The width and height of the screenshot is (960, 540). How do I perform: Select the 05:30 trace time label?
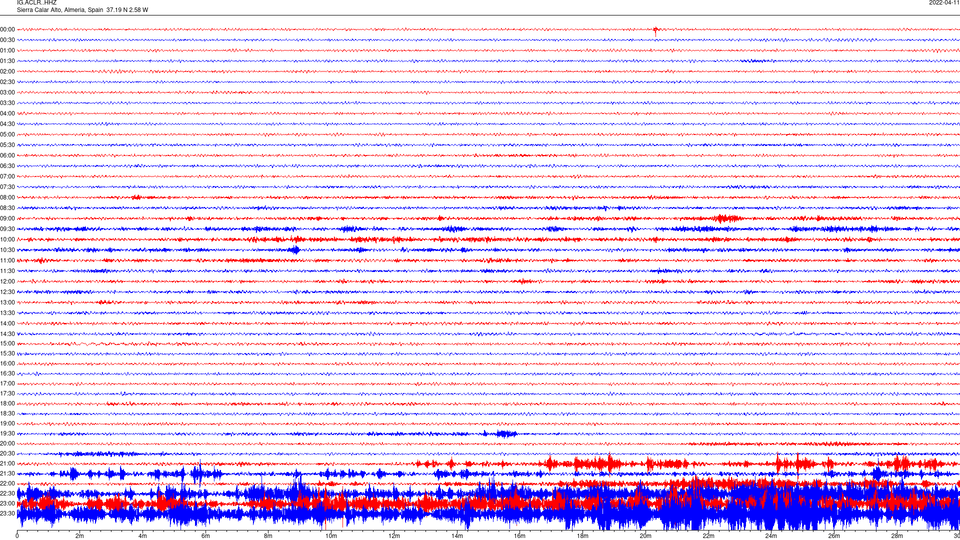coord(7,144)
